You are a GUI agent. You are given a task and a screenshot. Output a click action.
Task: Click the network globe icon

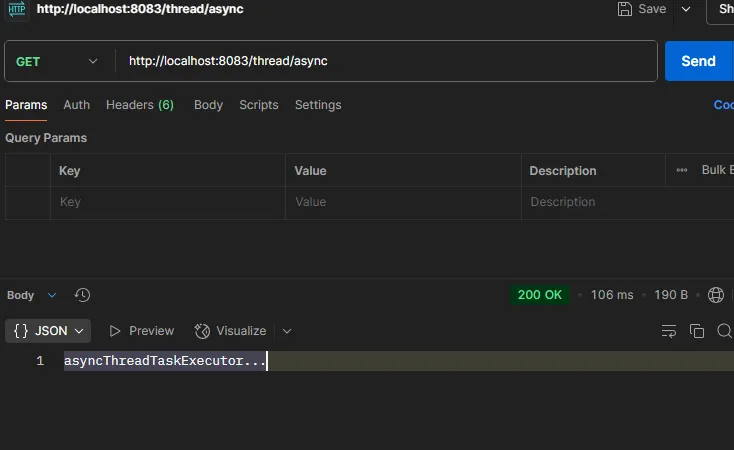(716, 295)
